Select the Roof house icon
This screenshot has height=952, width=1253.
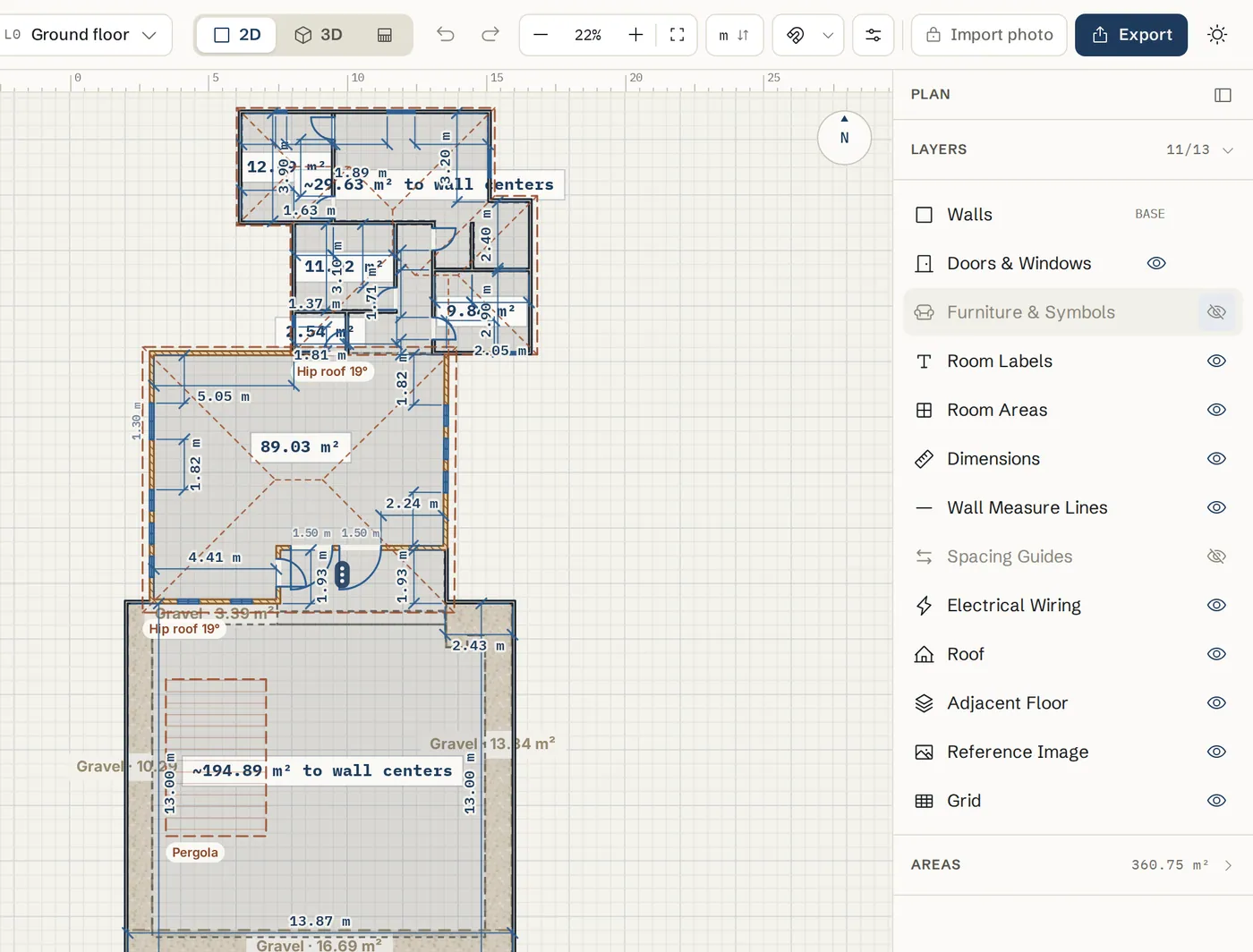pyautogui.click(x=925, y=654)
